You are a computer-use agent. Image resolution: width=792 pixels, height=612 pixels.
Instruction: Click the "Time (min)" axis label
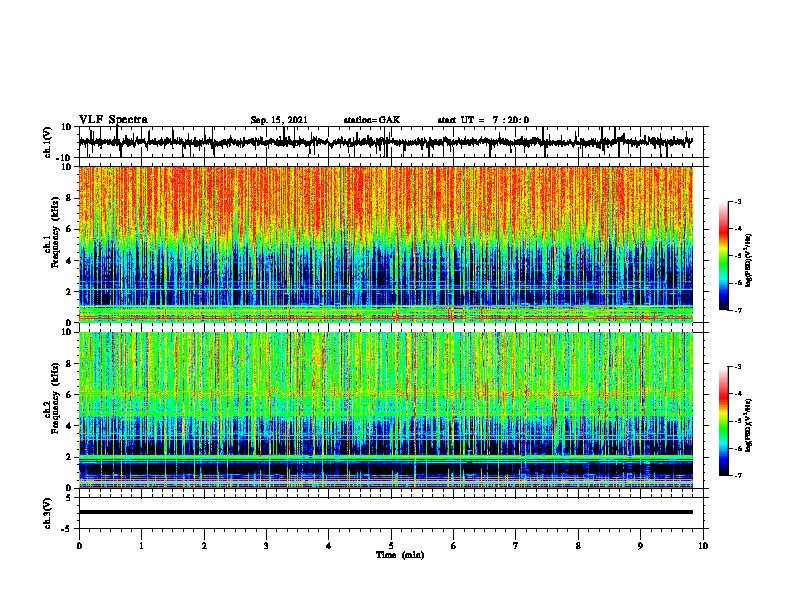400,555
